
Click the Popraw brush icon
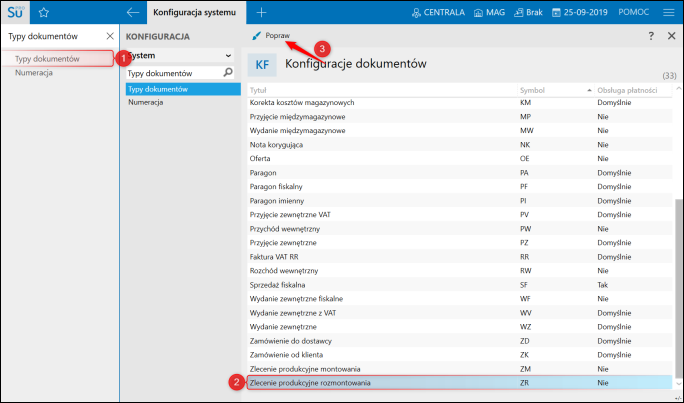point(256,36)
